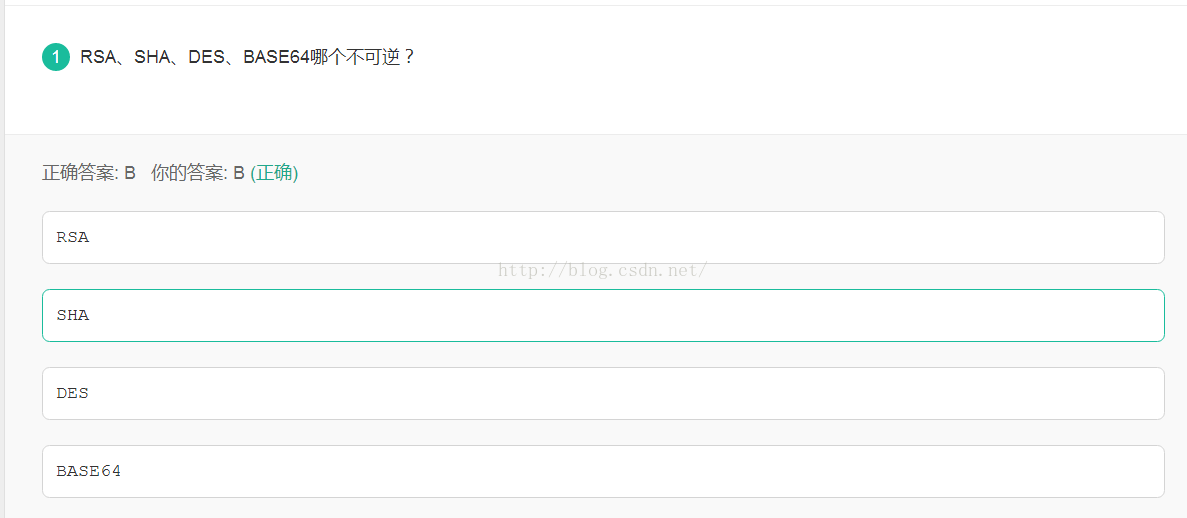Click the green question number 1 badge
Viewport: 1187px width, 518px height.
coord(56,57)
